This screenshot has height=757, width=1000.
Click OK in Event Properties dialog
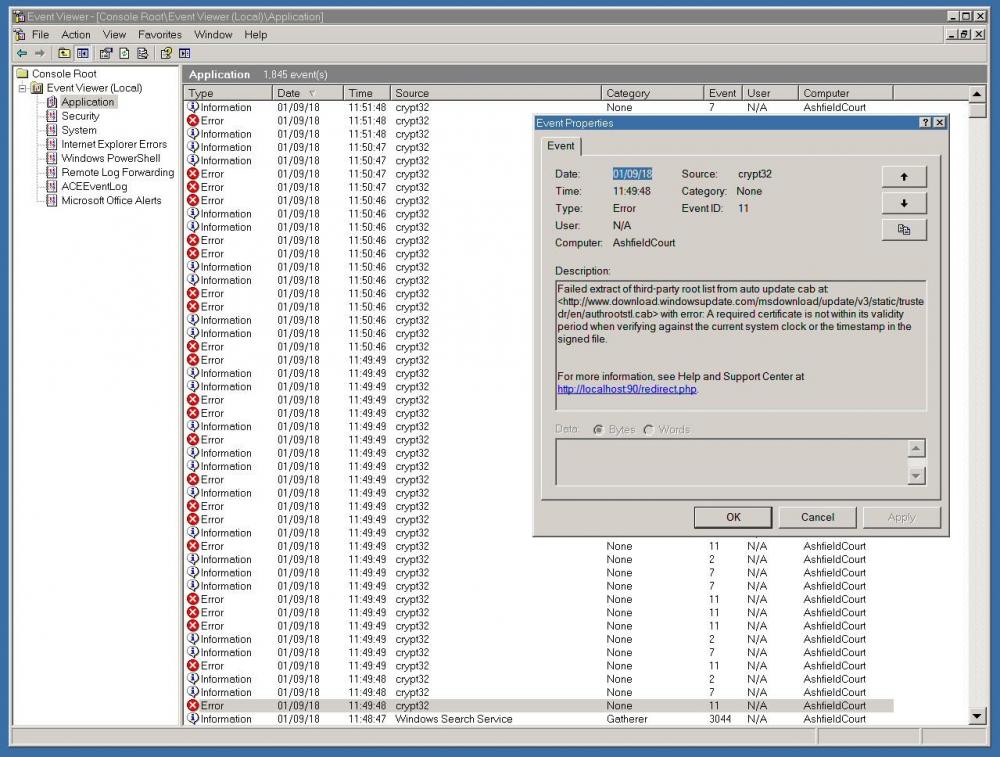click(x=733, y=517)
